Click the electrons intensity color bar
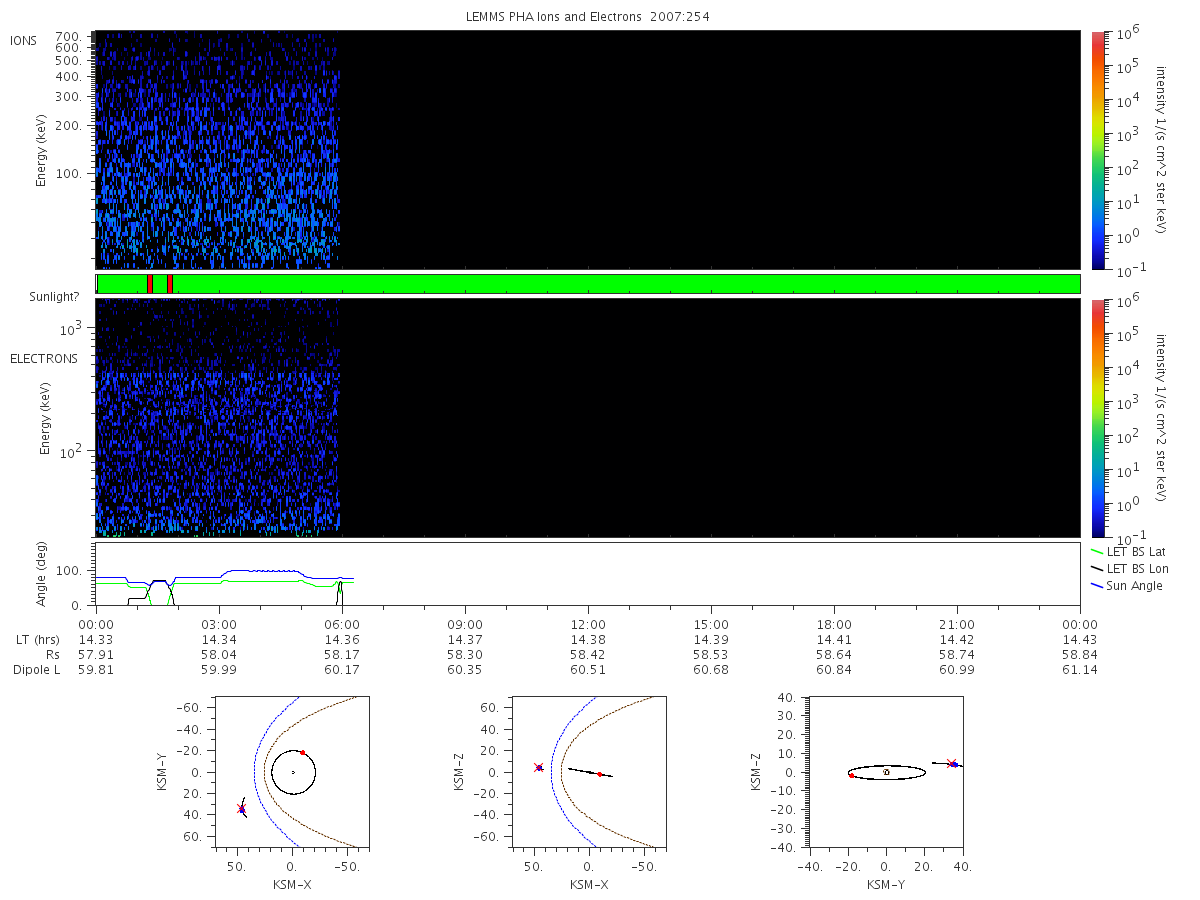The height and width of the screenshot is (900, 1200). pyautogui.click(x=1097, y=418)
